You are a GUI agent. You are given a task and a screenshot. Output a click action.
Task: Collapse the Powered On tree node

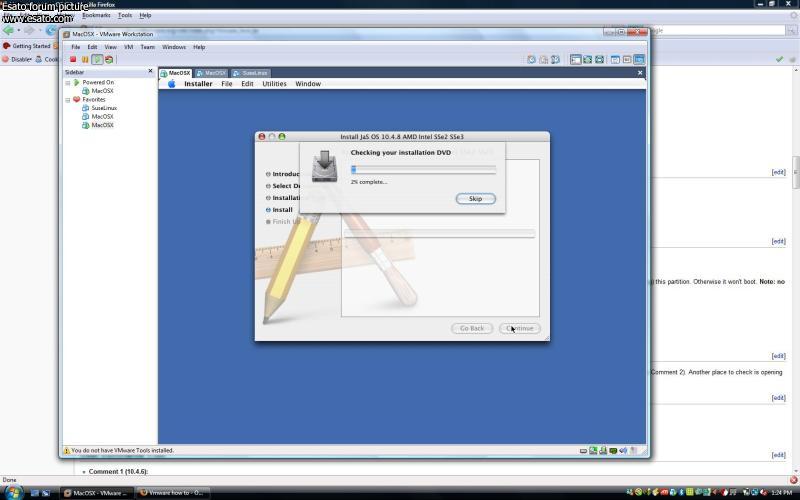tap(67, 83)
